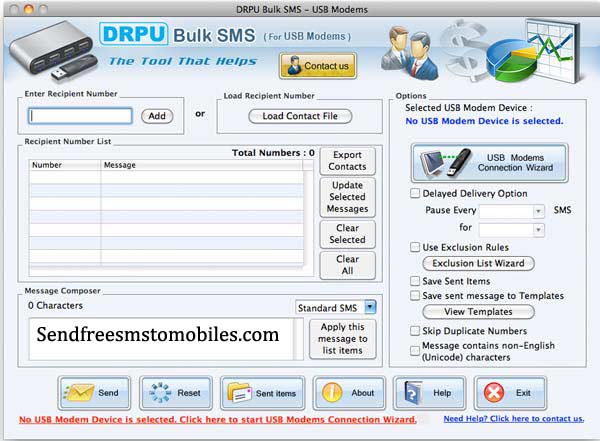This screenshot has height=441, width=600.
Task: Click 'No USB Modem Device is selected.' blue text
Action: [484, 121]
